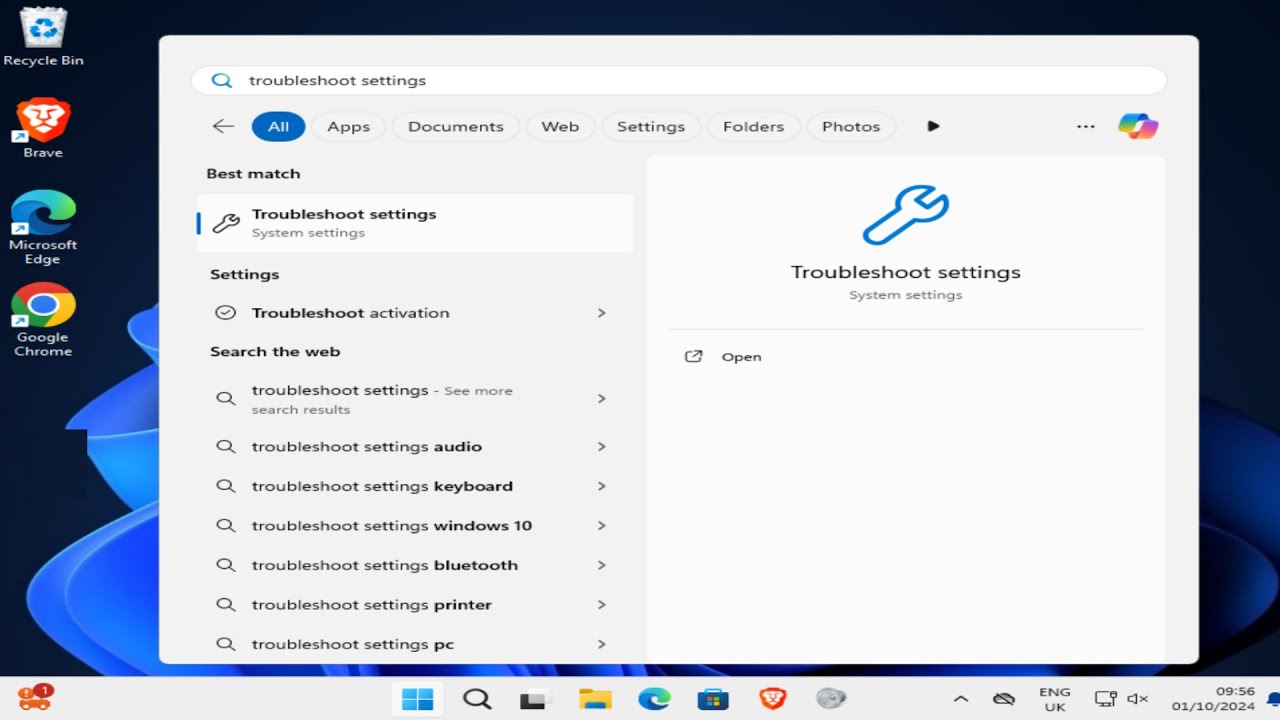Expand the pc suggestion chevron

[x=601, y=644]
